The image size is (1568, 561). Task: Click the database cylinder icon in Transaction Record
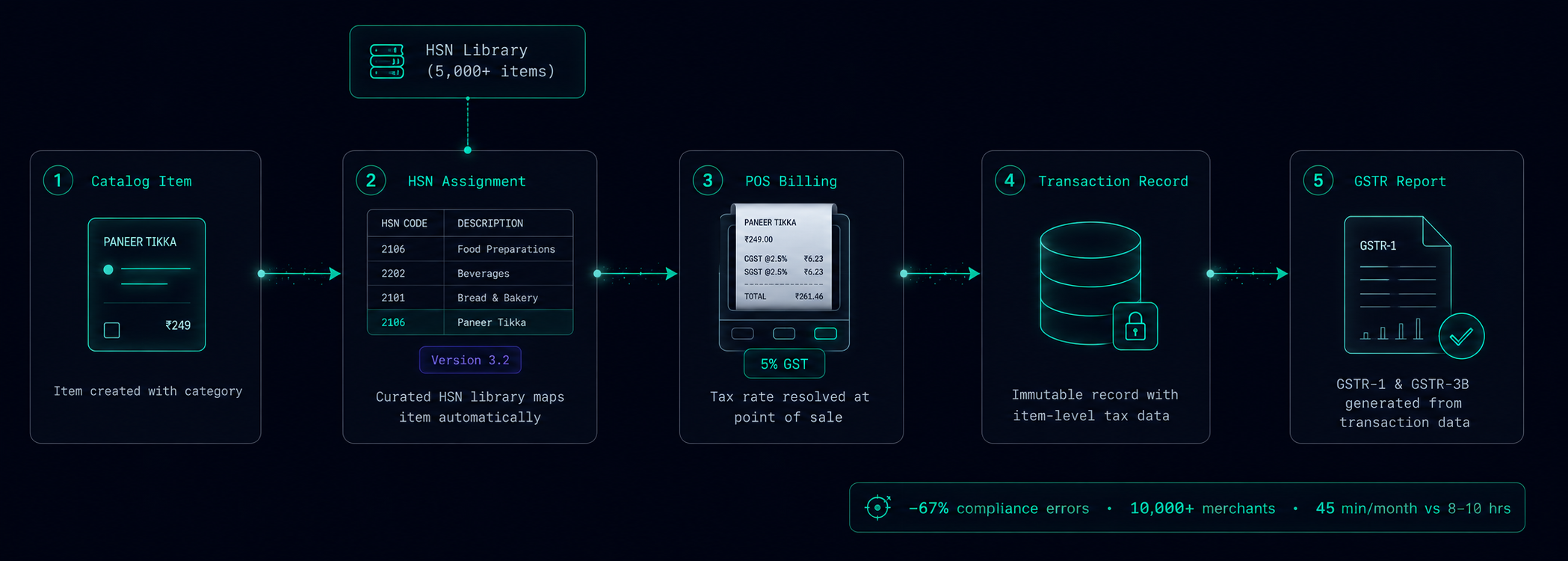tap(1090, 283)
